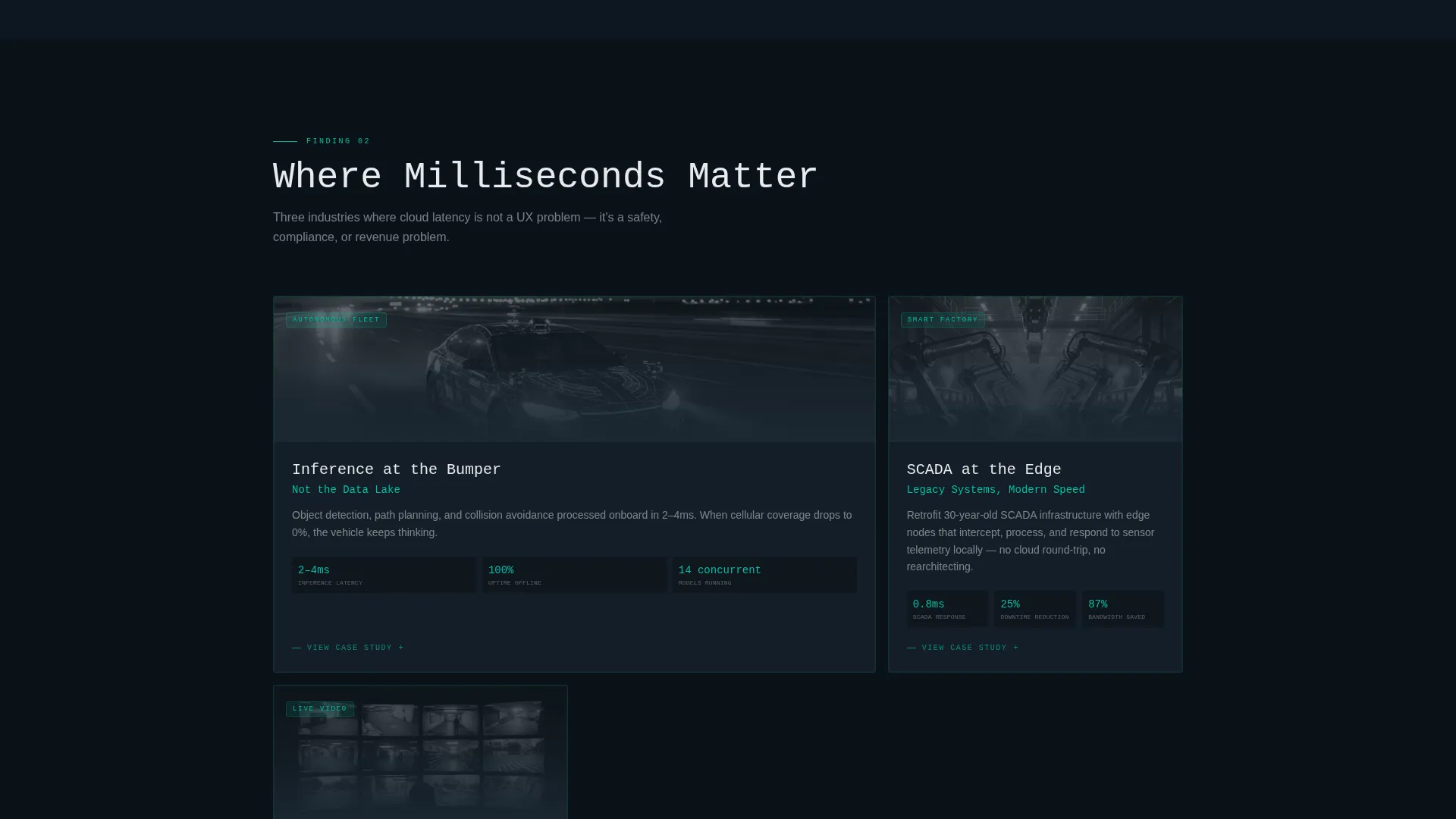Image resolution: width=1456 pixels, height=819 pixels.
Task: Click the '100%' uptime offline stat
Action: pos(574,575)
